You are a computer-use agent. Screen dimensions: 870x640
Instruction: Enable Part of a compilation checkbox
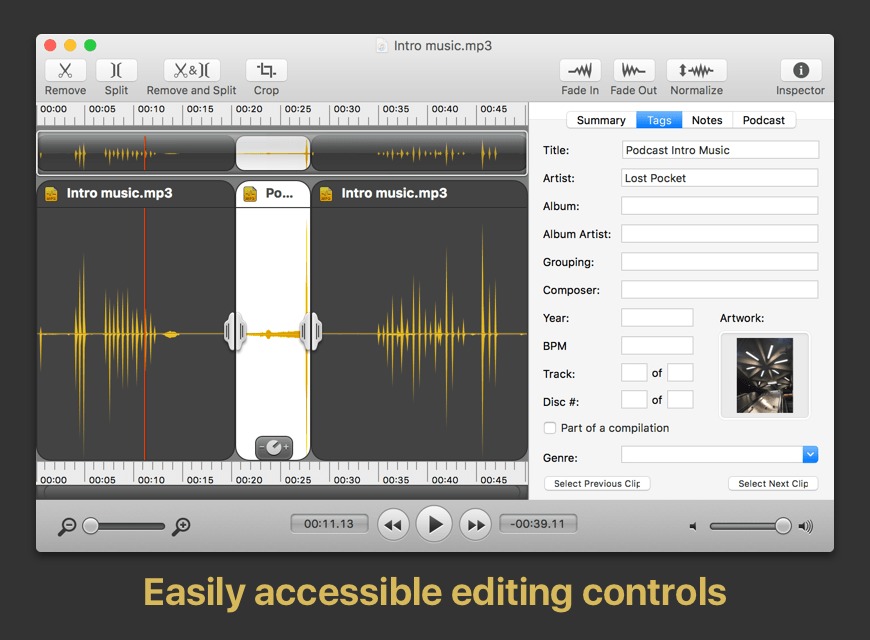(x=550, y=428)
